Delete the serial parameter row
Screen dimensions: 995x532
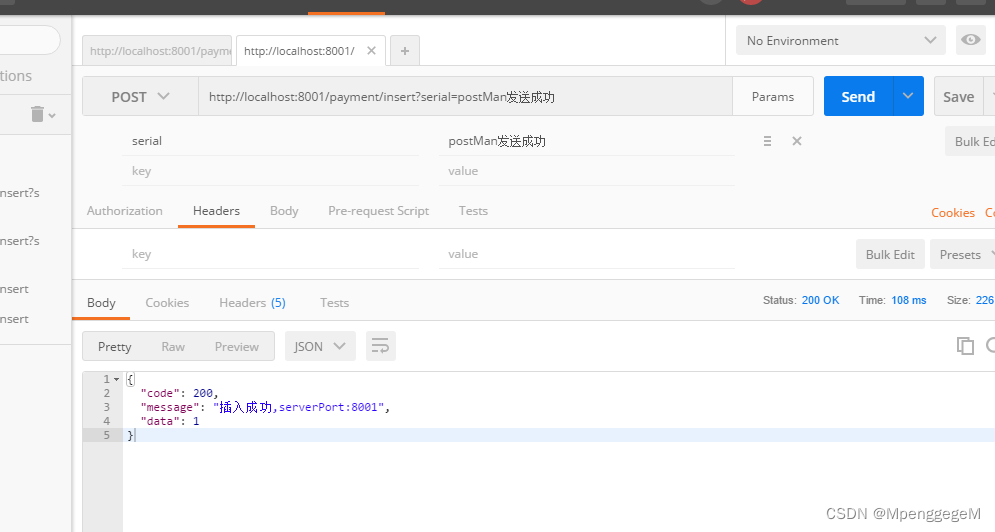pos(797,141)
